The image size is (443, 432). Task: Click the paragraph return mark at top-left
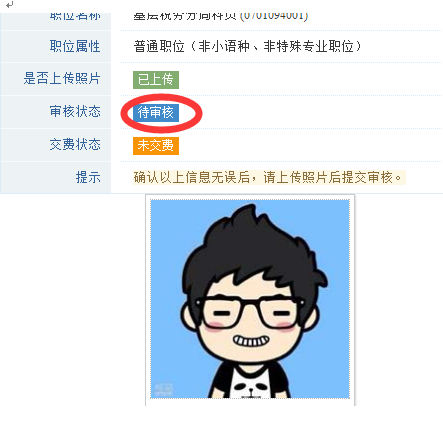(x=10, y=5)
